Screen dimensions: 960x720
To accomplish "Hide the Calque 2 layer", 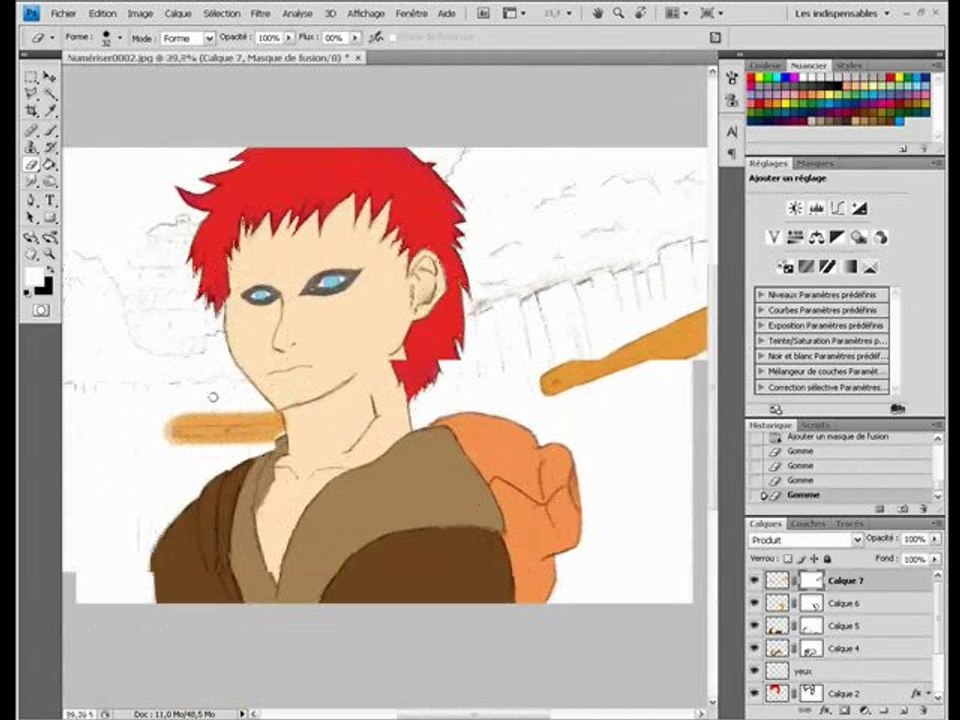I will (754, 693).
